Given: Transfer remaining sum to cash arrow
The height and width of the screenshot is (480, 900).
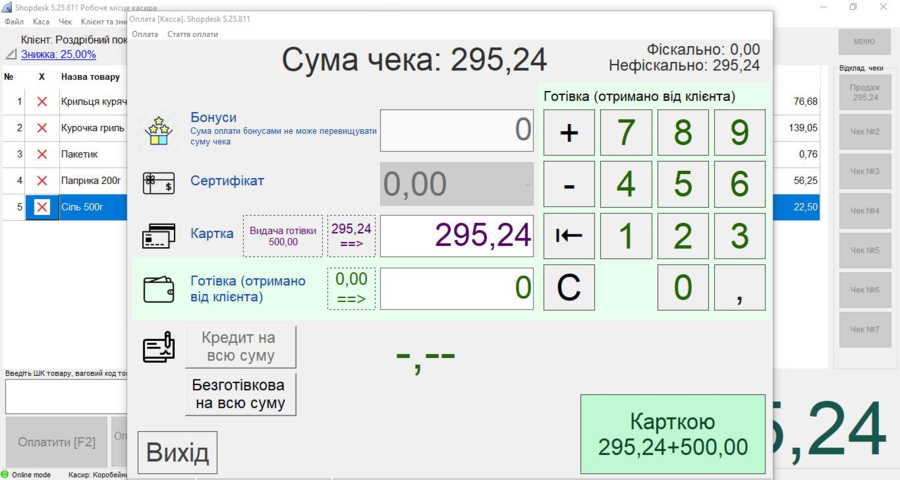Looking at the screenshot, I should click(351, 289).
